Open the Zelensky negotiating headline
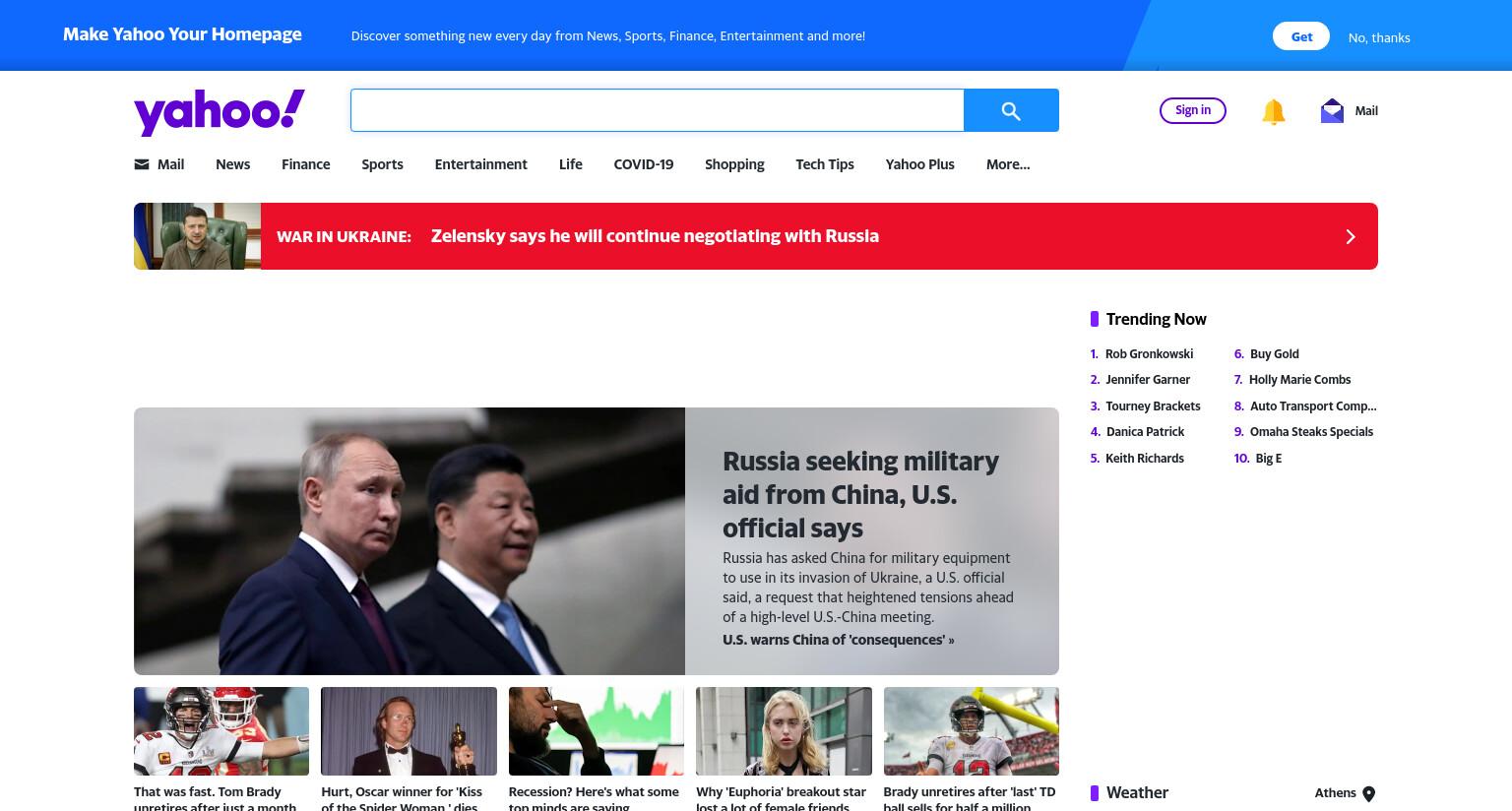 point(655,236)
